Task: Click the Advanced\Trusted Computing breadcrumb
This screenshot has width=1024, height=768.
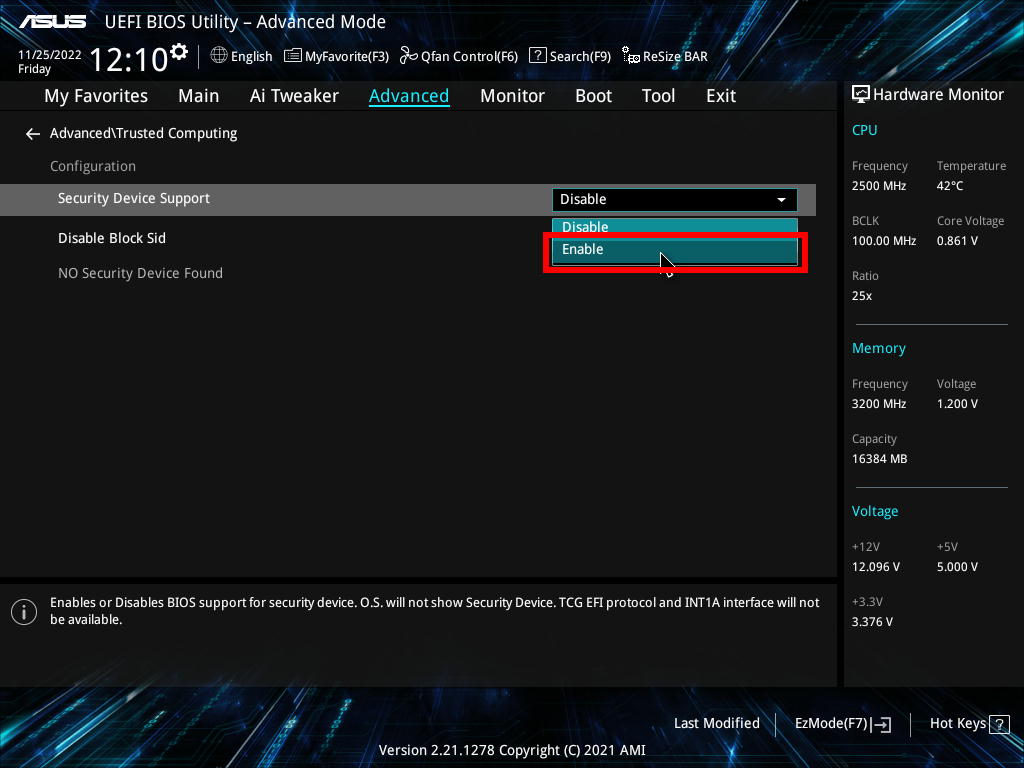Action: (144, 133)
